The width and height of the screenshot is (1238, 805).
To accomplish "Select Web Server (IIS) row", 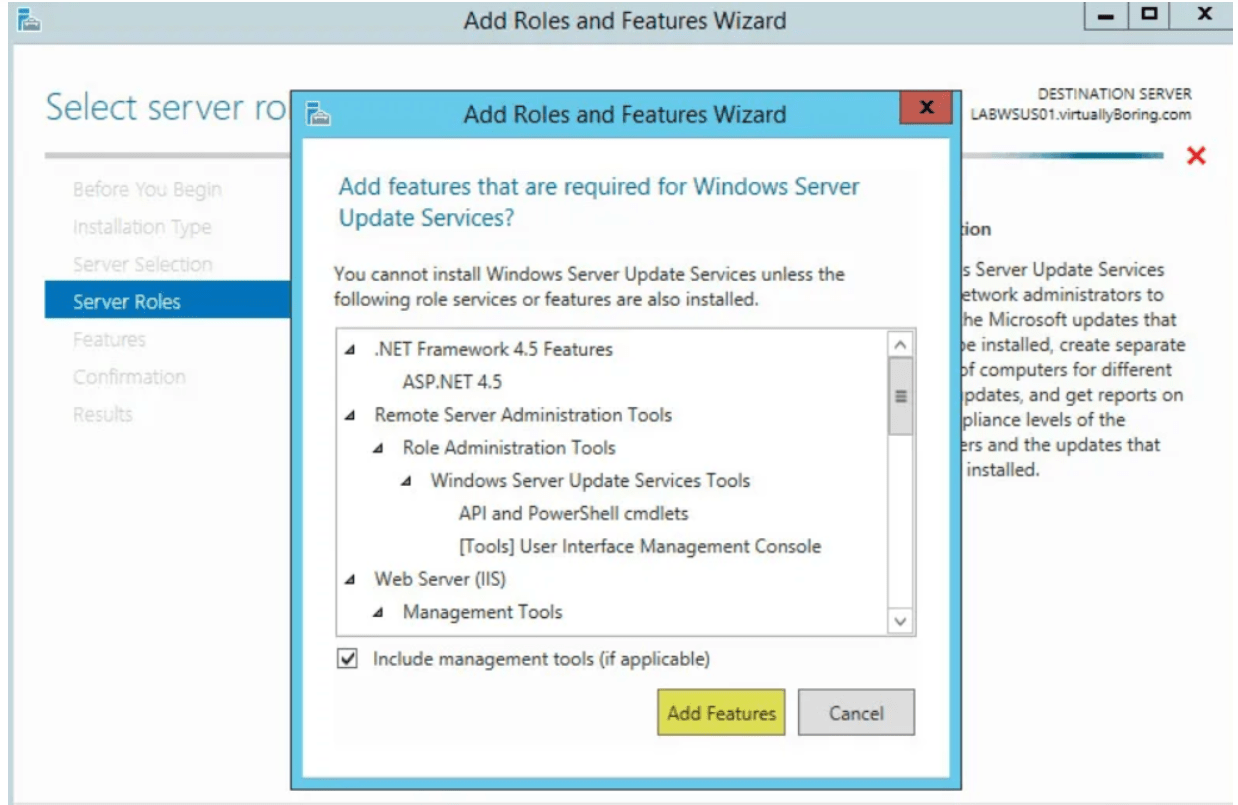I will pyautogui.click(x=440, y=579).
